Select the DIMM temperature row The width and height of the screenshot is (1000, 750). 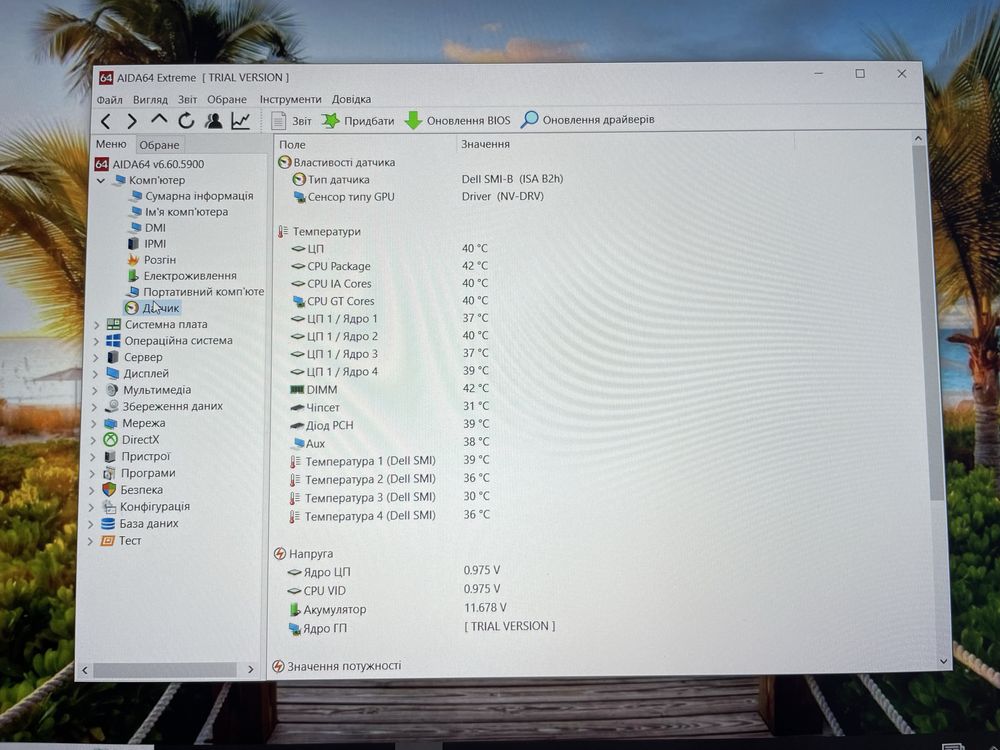[x=390, y=389]
